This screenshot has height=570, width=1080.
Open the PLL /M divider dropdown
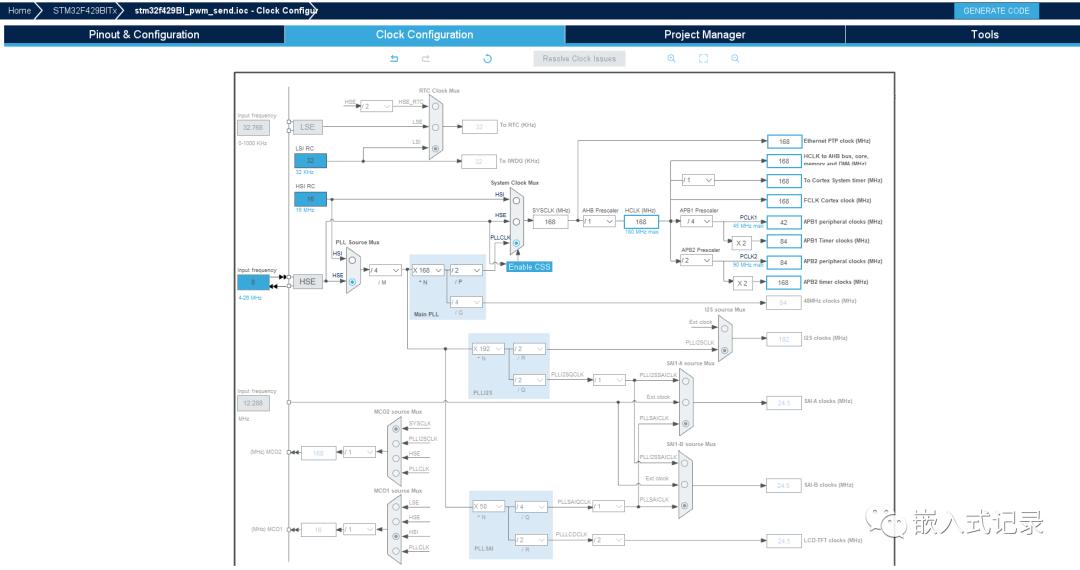[x=385, y=270]
